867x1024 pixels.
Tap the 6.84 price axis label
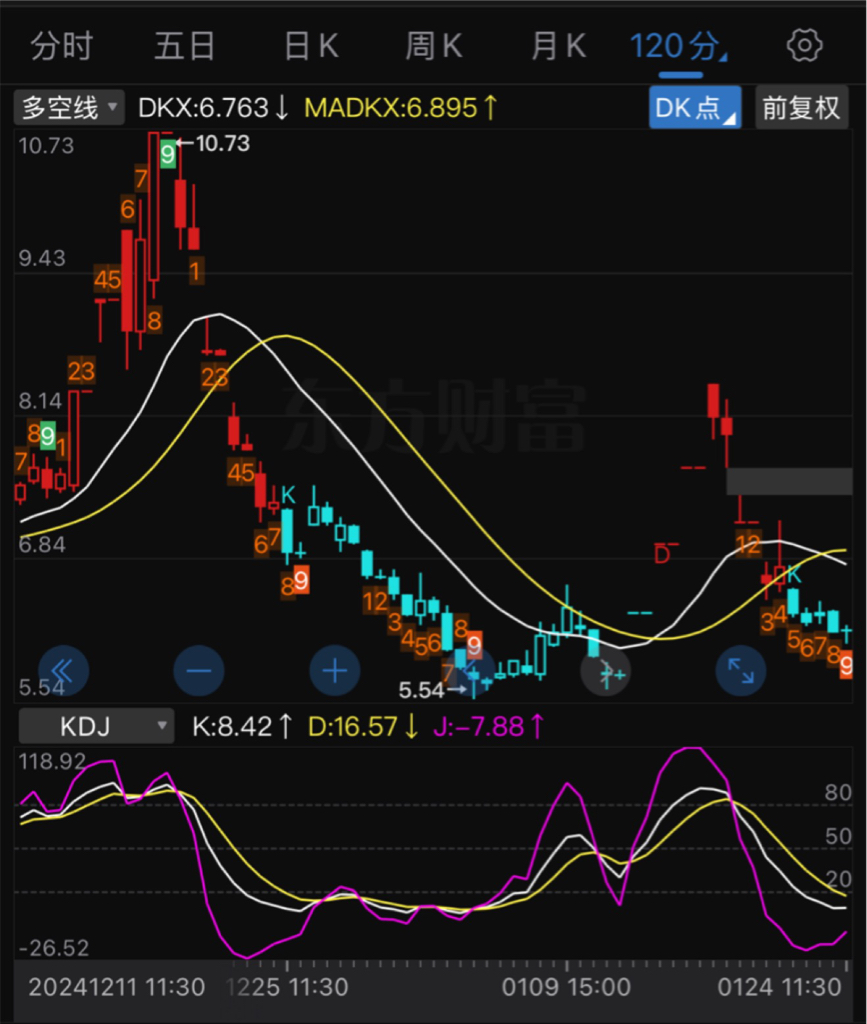pyautogui.click(x=42, y=544)
